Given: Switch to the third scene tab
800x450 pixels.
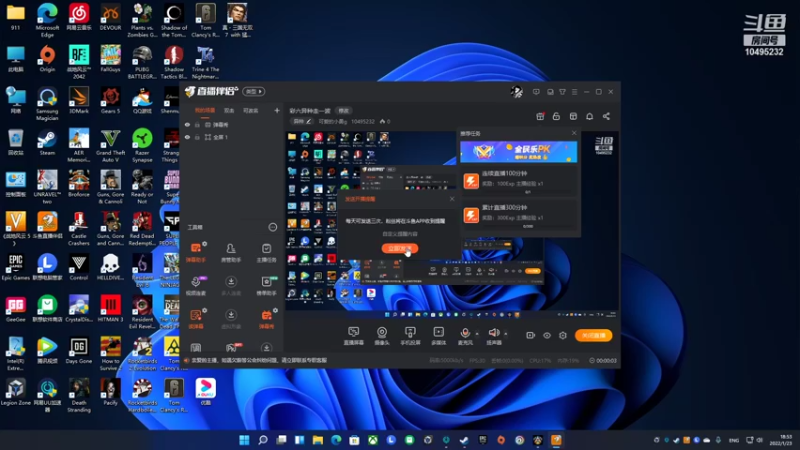Looking at the screenshot, I should click(x=251, y=110).
